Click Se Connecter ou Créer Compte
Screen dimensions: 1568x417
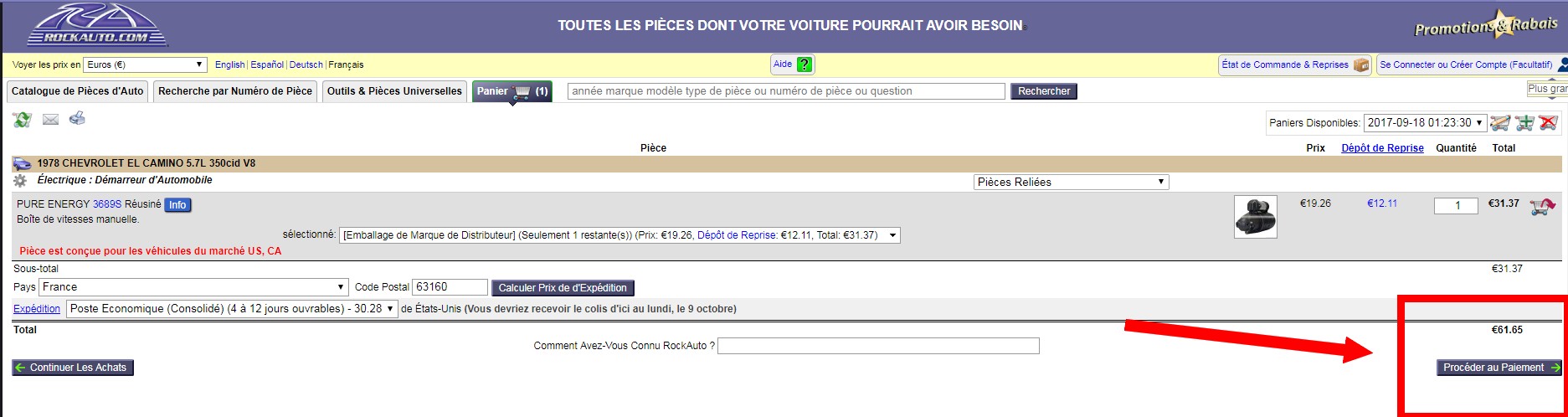1466,64
